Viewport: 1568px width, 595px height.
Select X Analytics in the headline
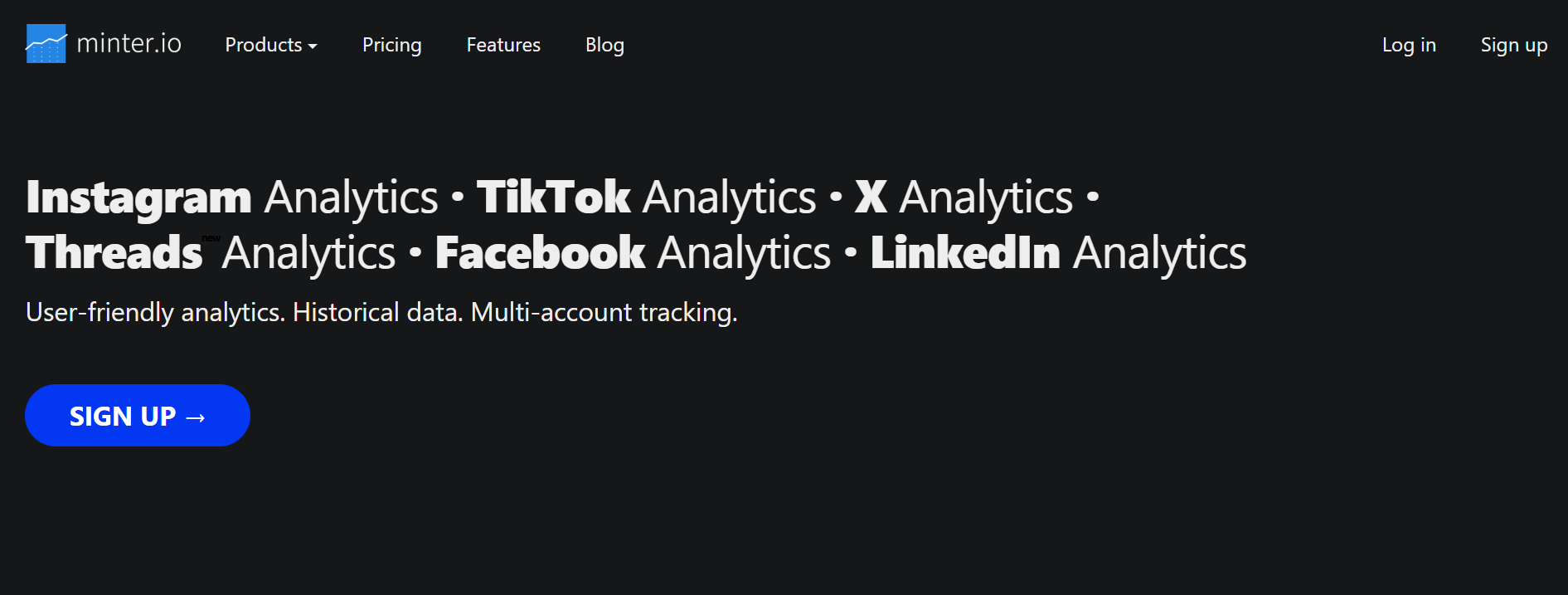point(964,198)
